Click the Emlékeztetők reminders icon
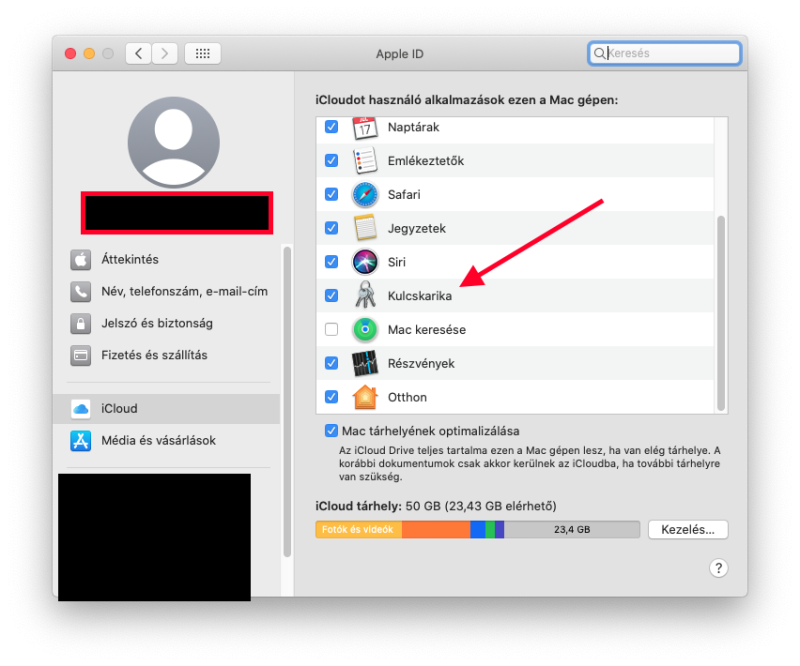800x666 pixels. tap(365, 161)
